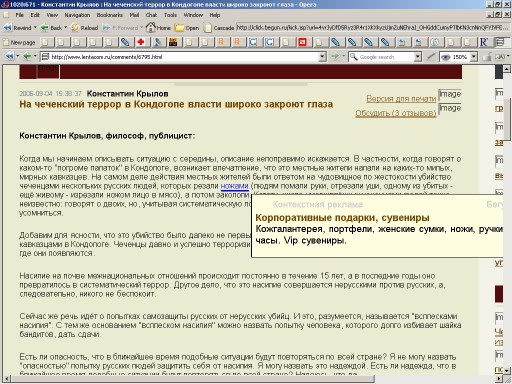Click into the Google search field
This screenshot has width=512, height=384.
386,57
